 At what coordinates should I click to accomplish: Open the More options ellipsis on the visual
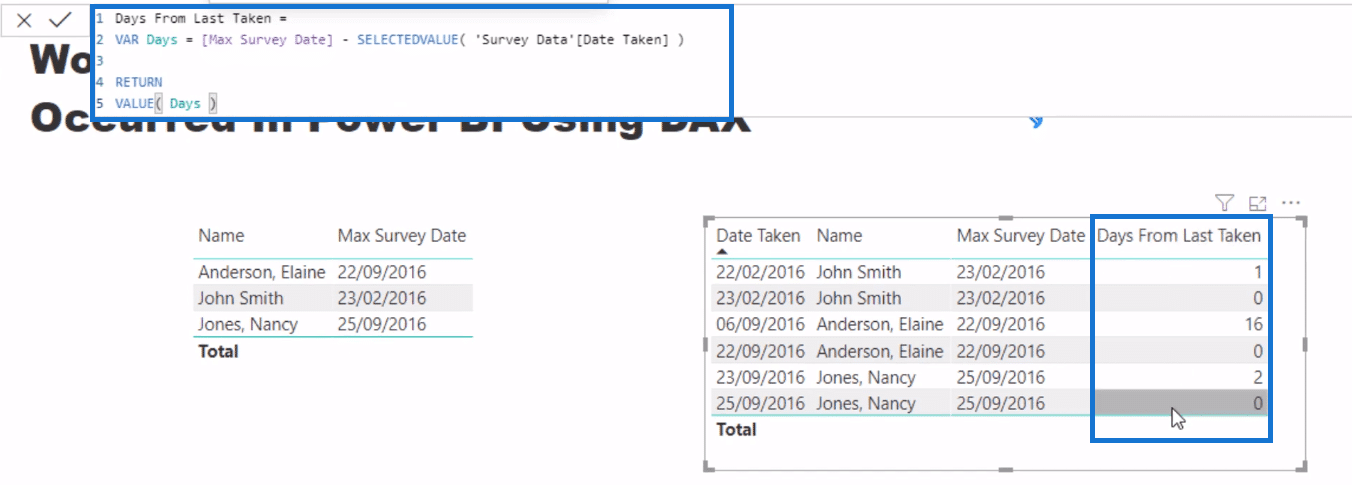1290,203
